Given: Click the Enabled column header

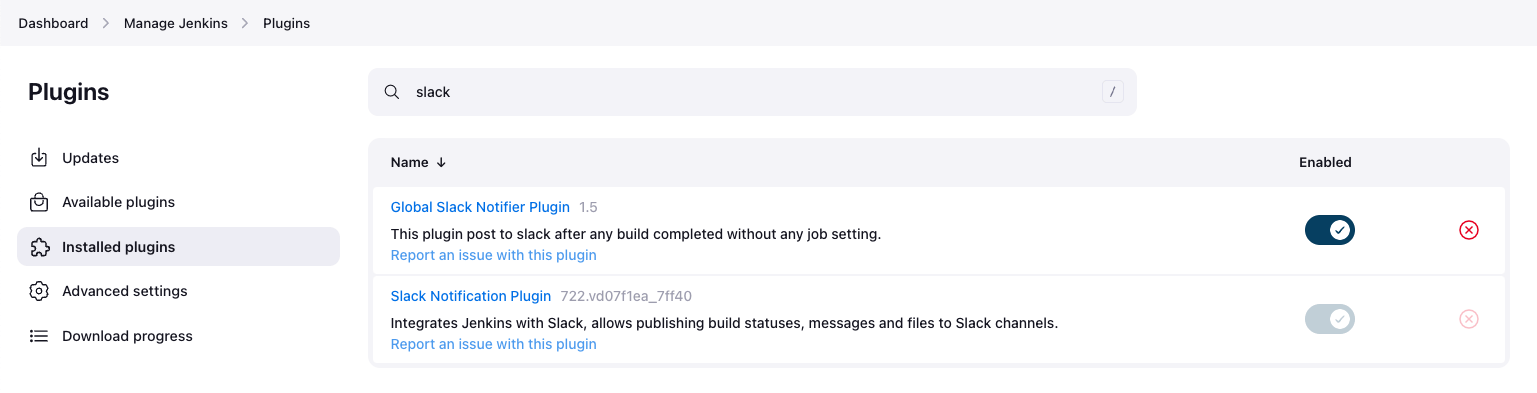Looking at the screenshot, I should coord(1325,162).
